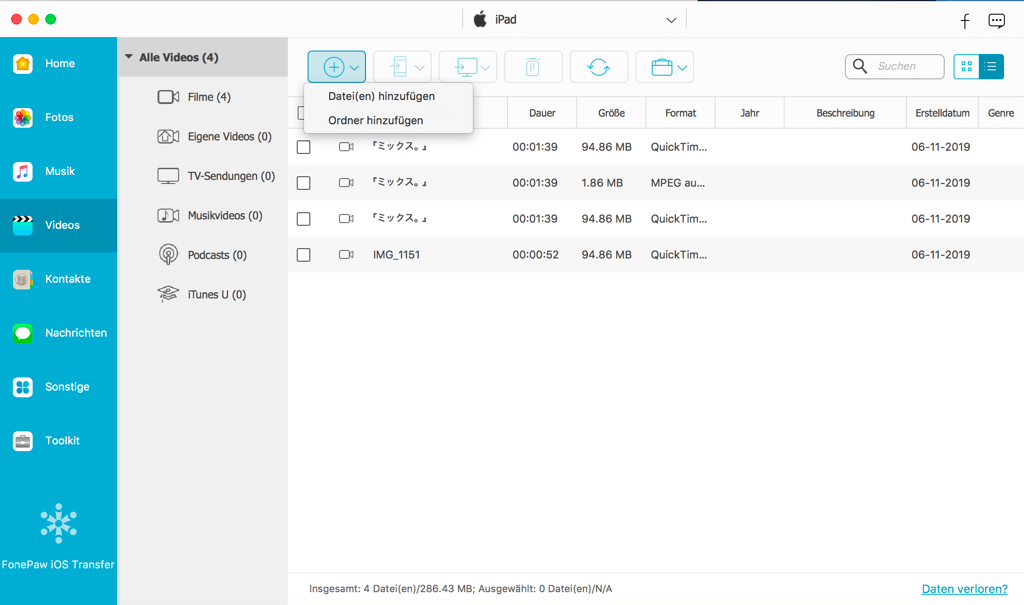Image resolution: width=1024 pixels, height=605 pixels.
Task: Click export to computer toolbar icon
Action: (x=466, y=67)
